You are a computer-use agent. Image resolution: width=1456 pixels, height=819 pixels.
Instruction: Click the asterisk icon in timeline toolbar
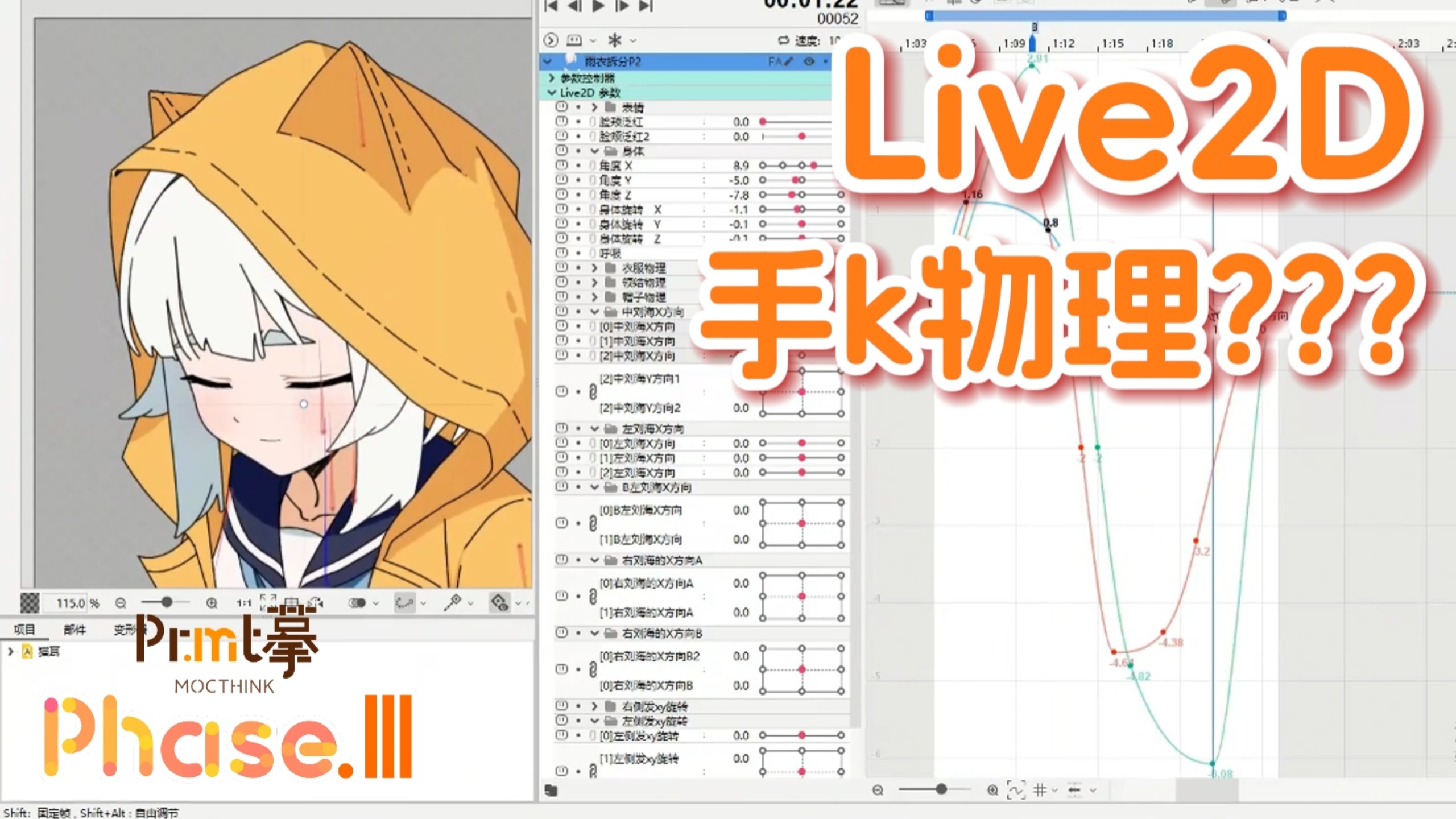pos(615,40)
